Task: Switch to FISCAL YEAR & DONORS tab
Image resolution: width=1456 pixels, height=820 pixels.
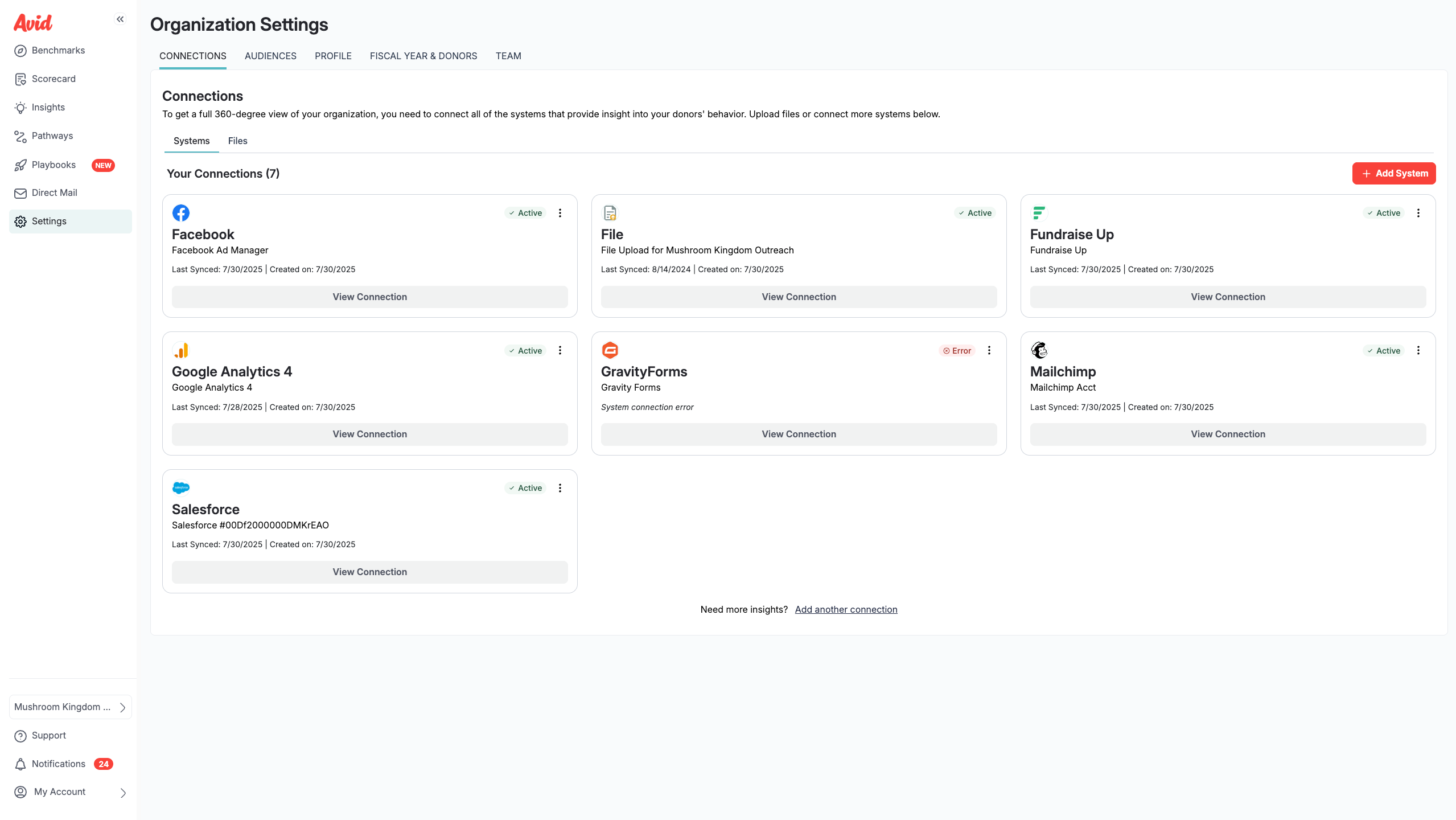Action: coord(423,56)
